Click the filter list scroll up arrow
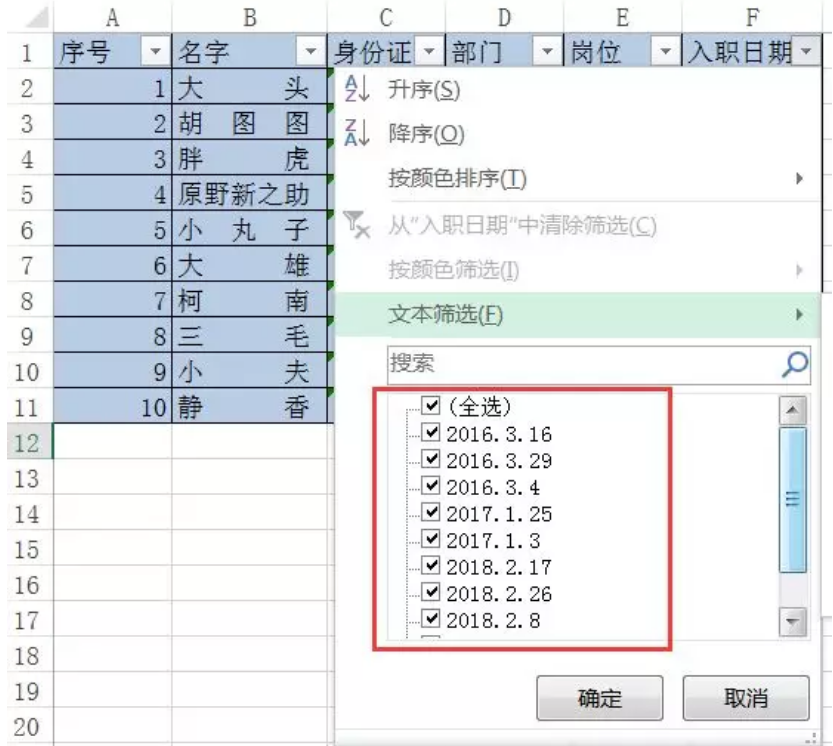This screenshot has height=746, width=833. (x=793, y=410)
